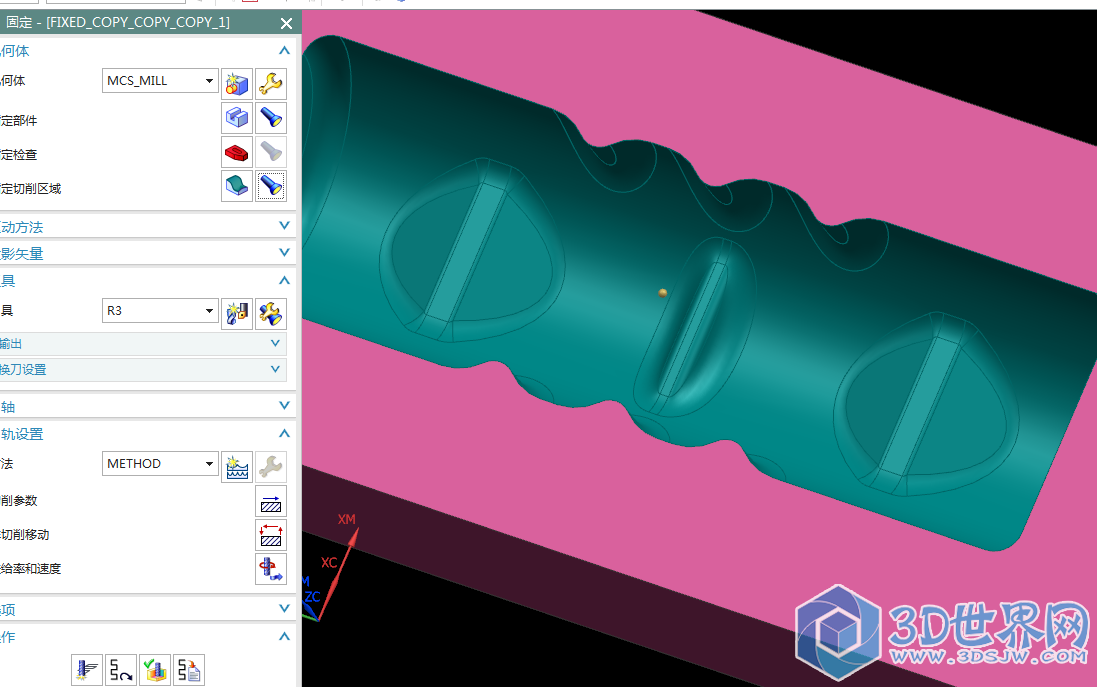Select or edit cut area geometry icon
1097x687 pixels.
pyautogui.click(x=237, y=186)
